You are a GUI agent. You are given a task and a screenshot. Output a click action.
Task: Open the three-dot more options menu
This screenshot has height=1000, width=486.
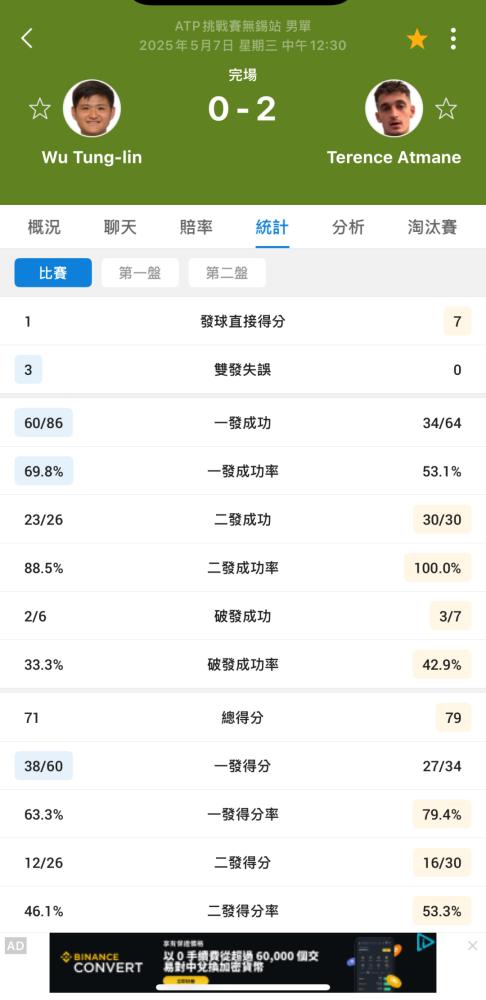(x=453, y=39)
